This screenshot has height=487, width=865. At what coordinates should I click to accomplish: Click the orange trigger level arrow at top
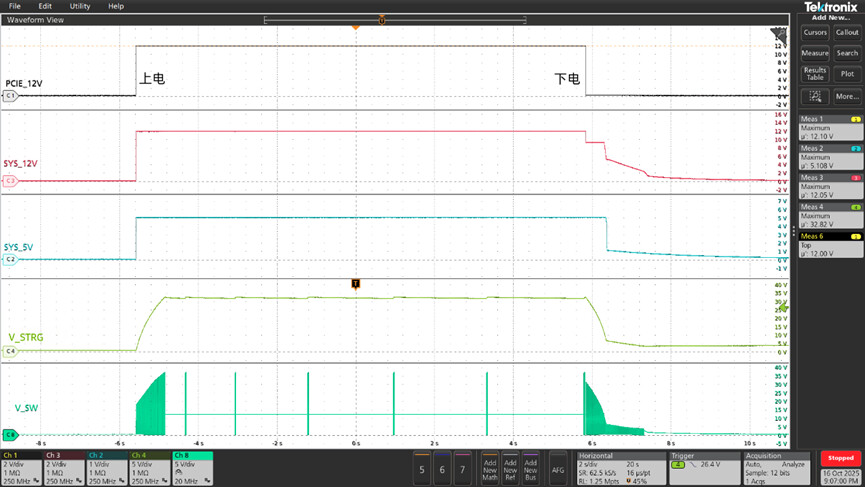(x=355, y=27)
